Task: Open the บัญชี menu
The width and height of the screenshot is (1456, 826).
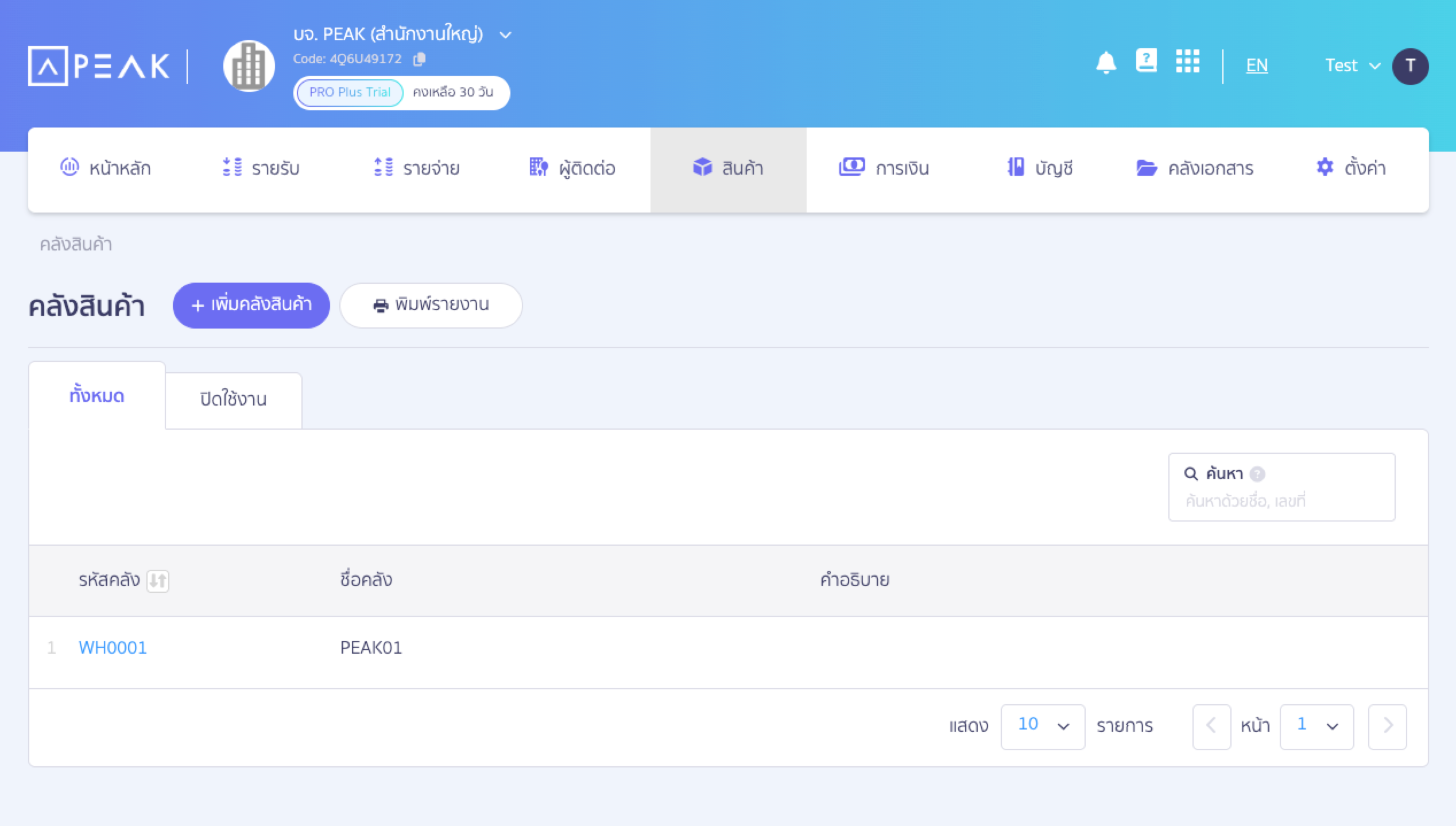Action: [x=1040, y=168]
